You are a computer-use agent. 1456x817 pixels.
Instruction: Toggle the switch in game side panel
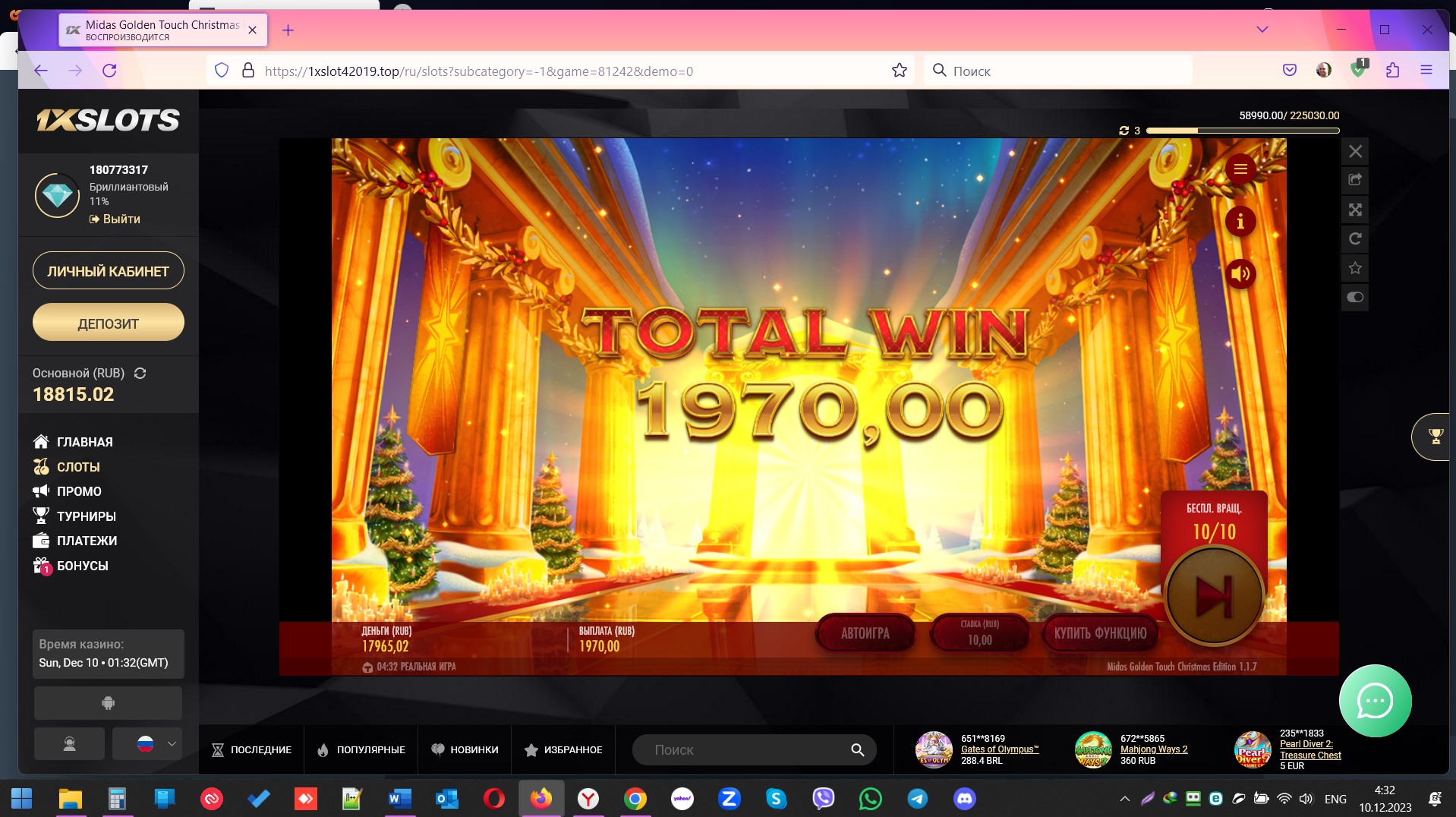[1355, 297]
